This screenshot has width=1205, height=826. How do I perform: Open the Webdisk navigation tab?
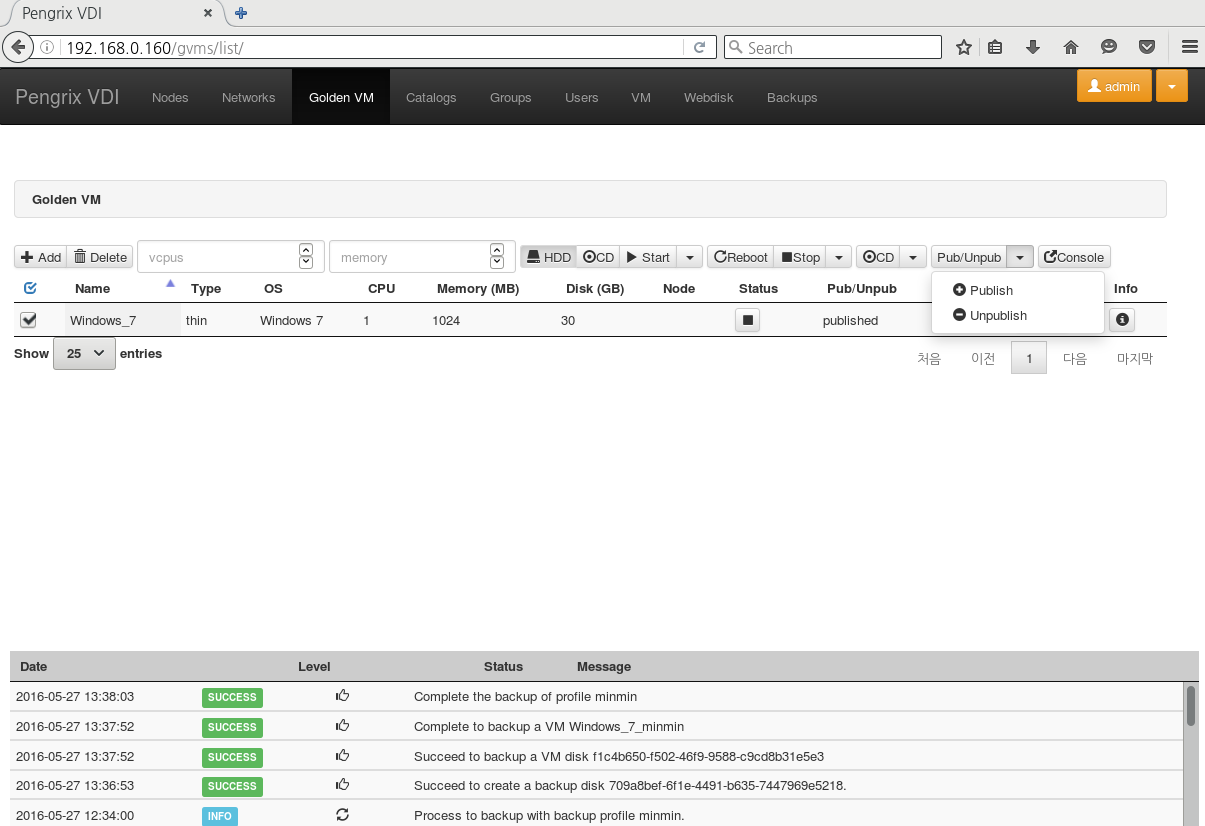(x=709, y=97)
